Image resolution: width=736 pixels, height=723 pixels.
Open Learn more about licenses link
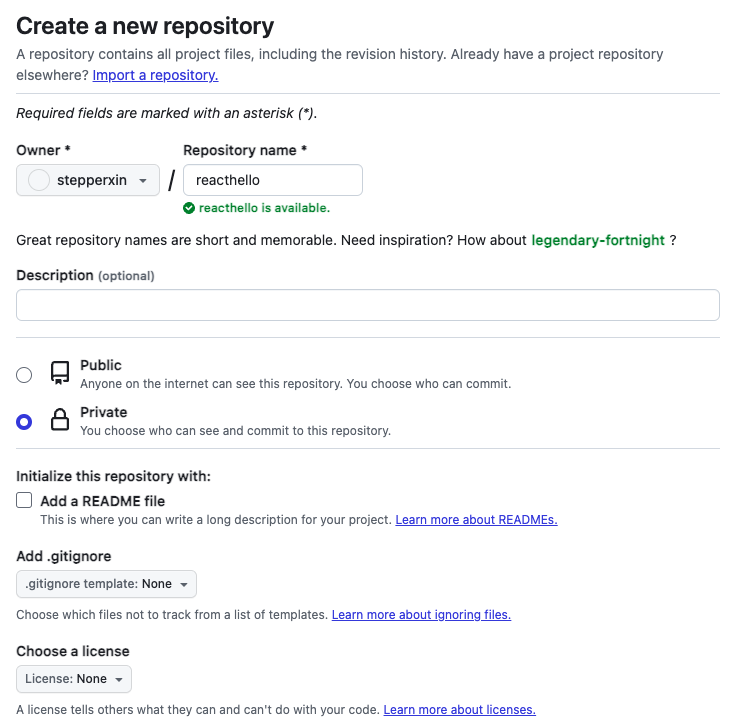(x=460, y=709)
